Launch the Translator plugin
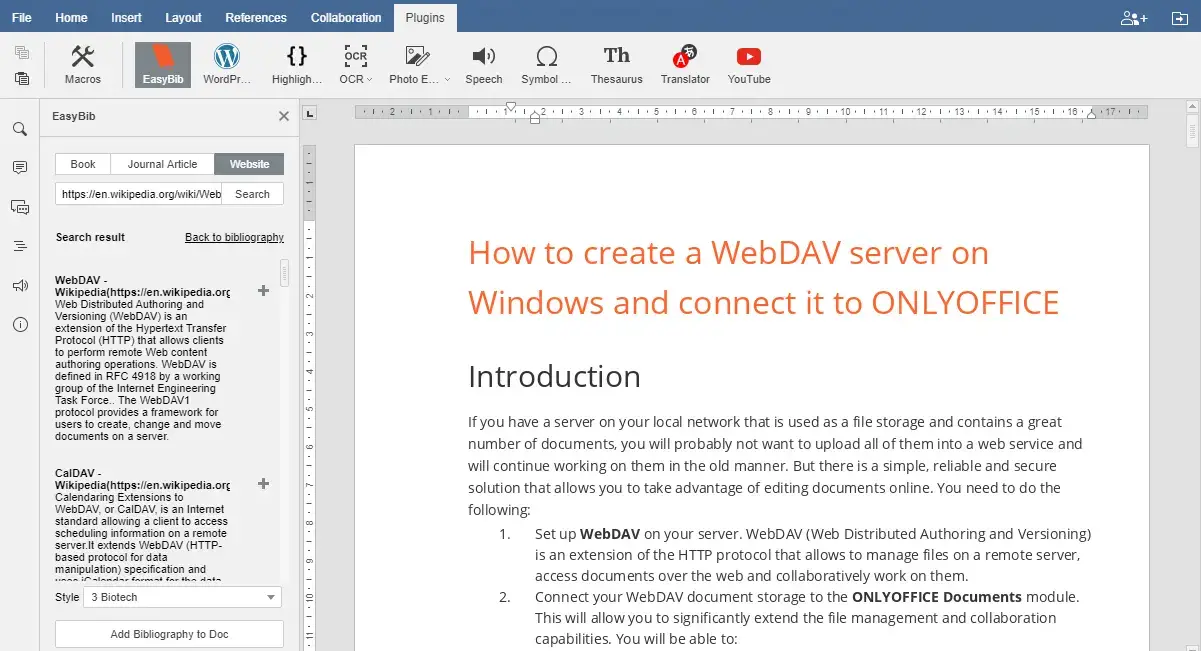Screen dimensions: 1201x651 pyautogui.click(x=685, y=65)
